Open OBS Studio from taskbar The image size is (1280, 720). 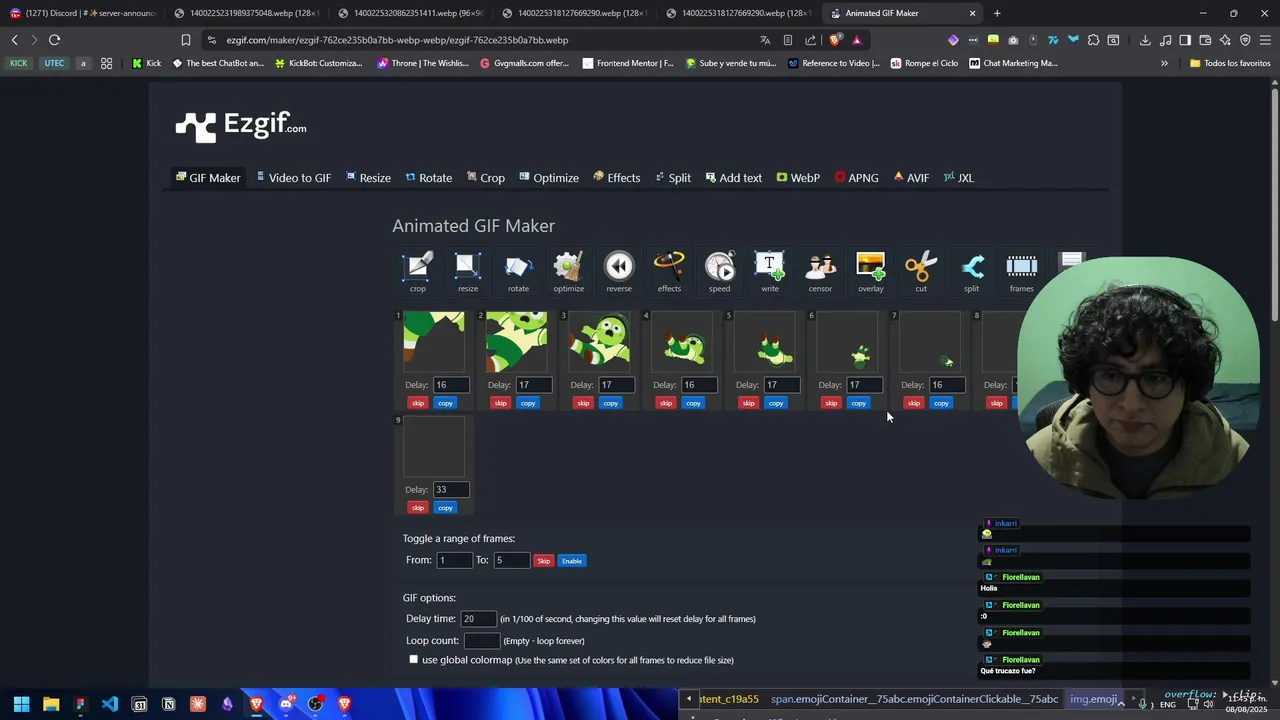[x=315, y=704]
